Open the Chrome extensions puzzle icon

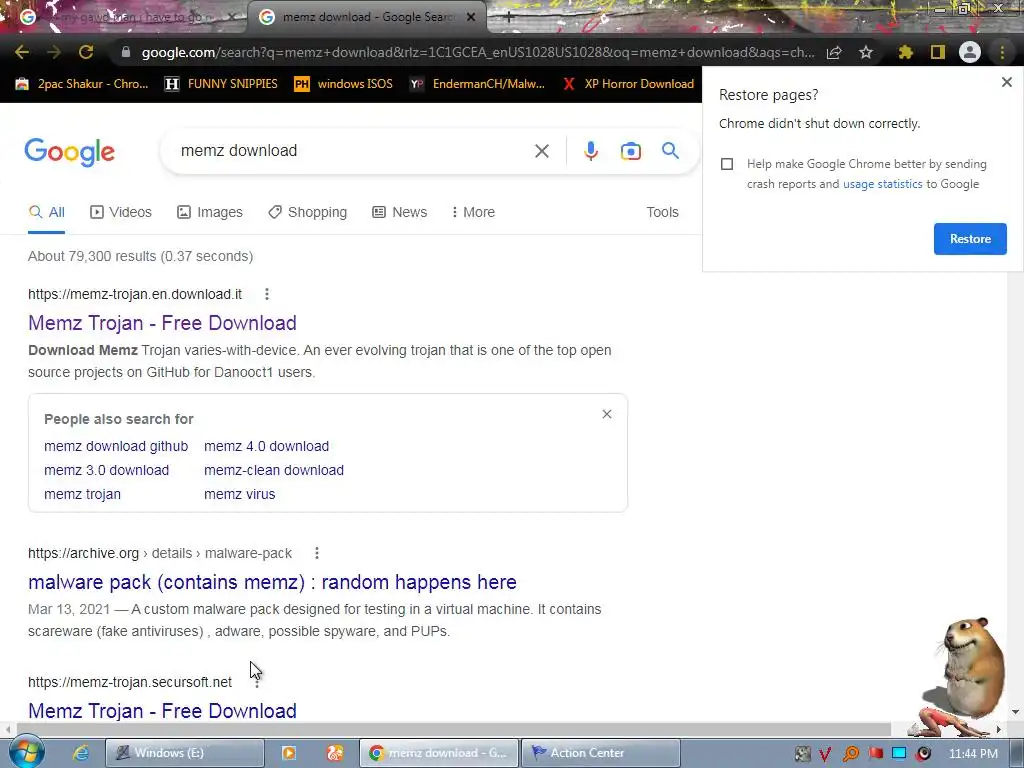tap(906, 52)
